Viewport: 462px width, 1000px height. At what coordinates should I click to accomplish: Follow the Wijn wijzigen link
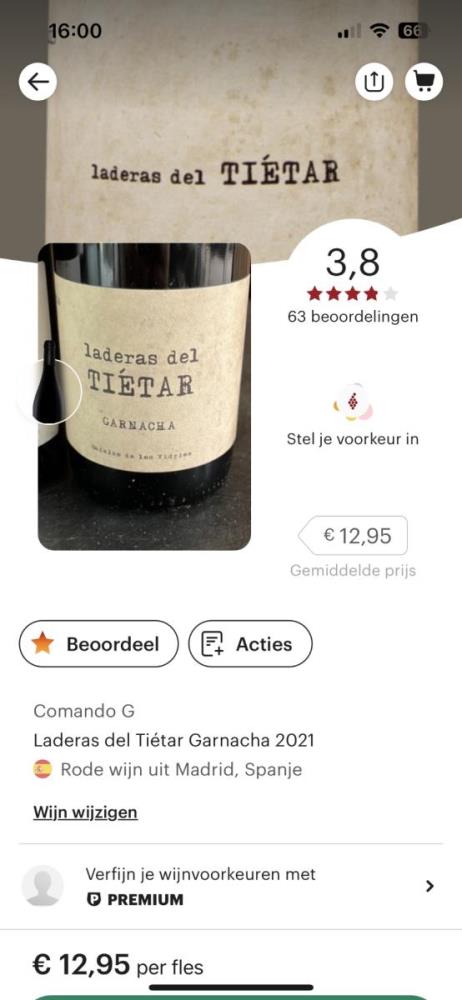(86, 812)
